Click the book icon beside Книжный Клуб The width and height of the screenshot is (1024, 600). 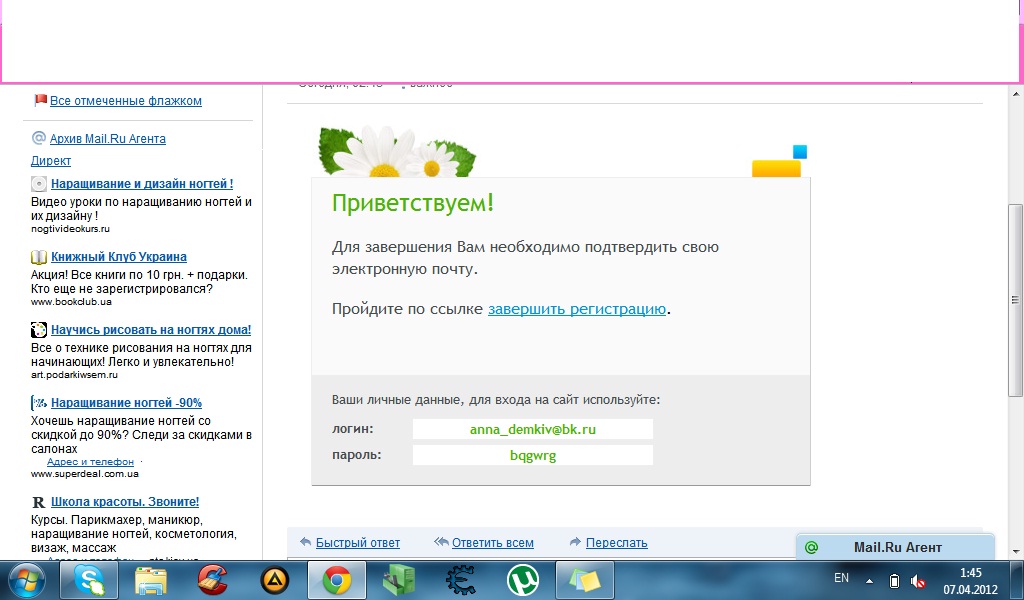[39, 257]
